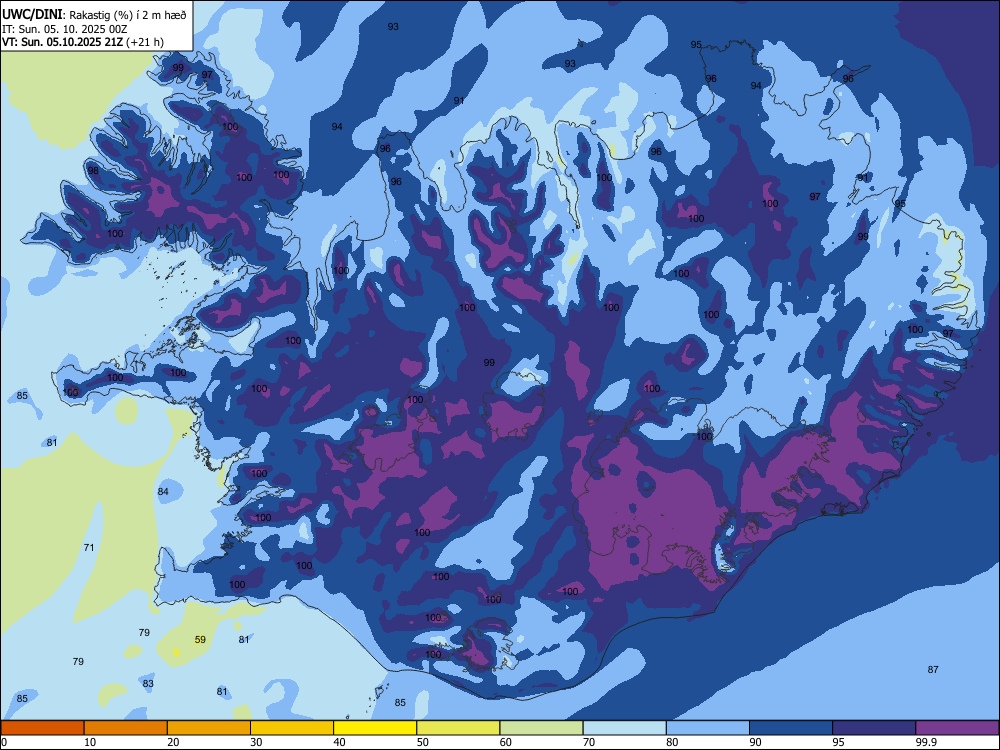The height and width of the screenshot is (750, 1000).
Task: Click the dark blue 90–95 legend swatch
Action: pos(791,728)
